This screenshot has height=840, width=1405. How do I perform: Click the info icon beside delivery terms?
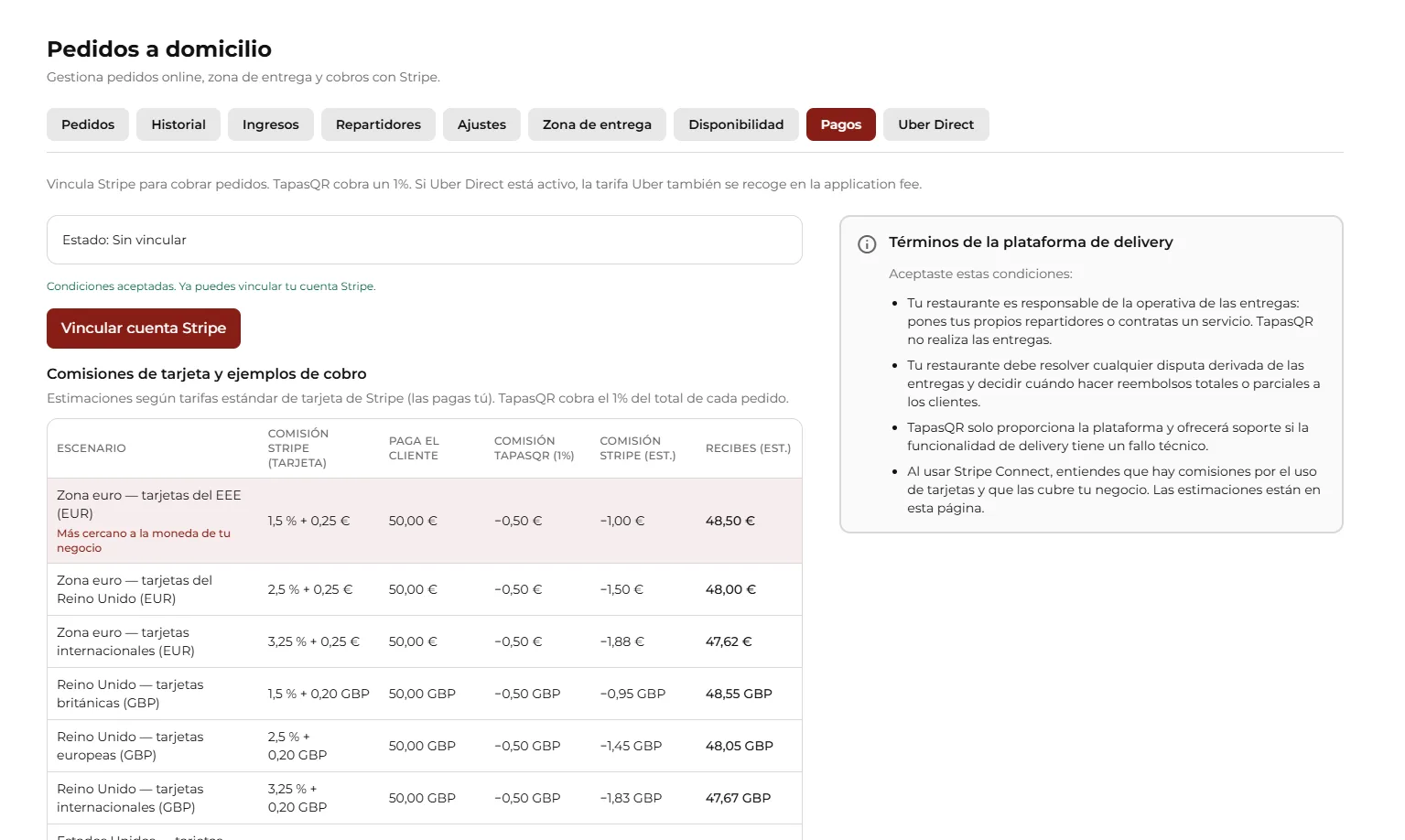[x=867, y=244]
